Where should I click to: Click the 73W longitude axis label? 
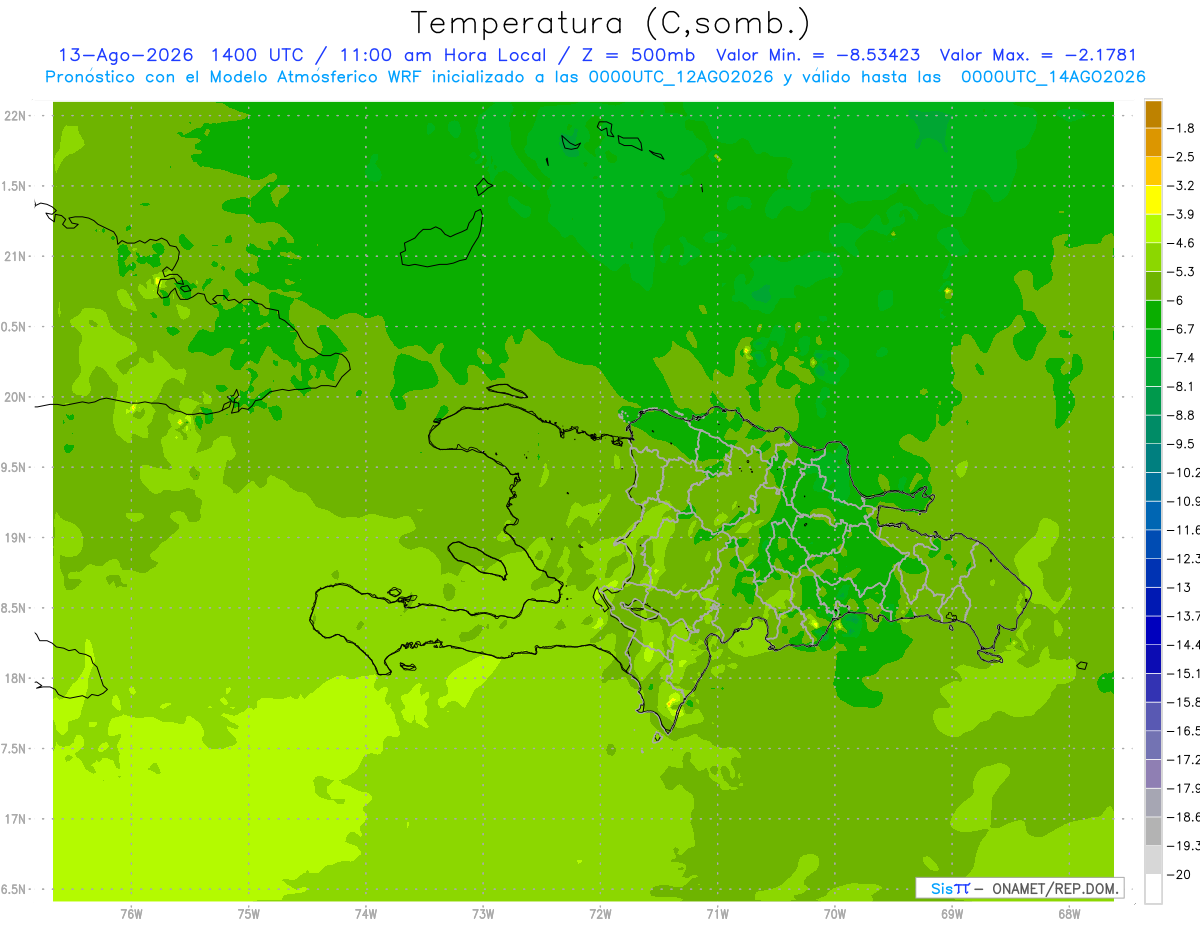[x=483, y=914]
